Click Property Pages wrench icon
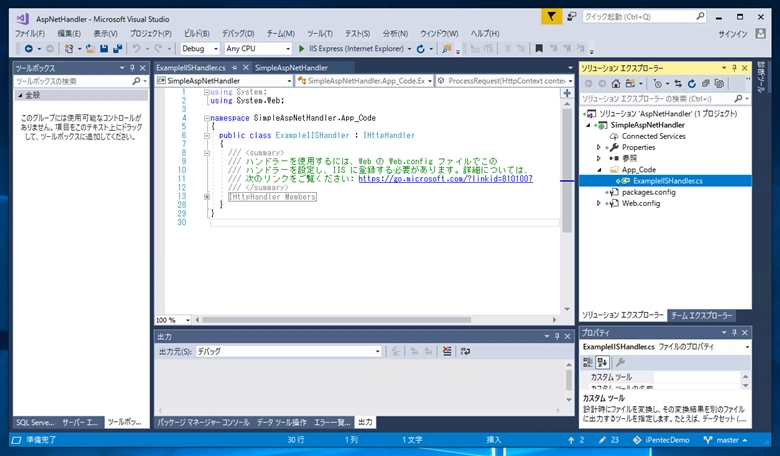Image resolution: width=780 pixels, height=456 pixels. point(620,362)
